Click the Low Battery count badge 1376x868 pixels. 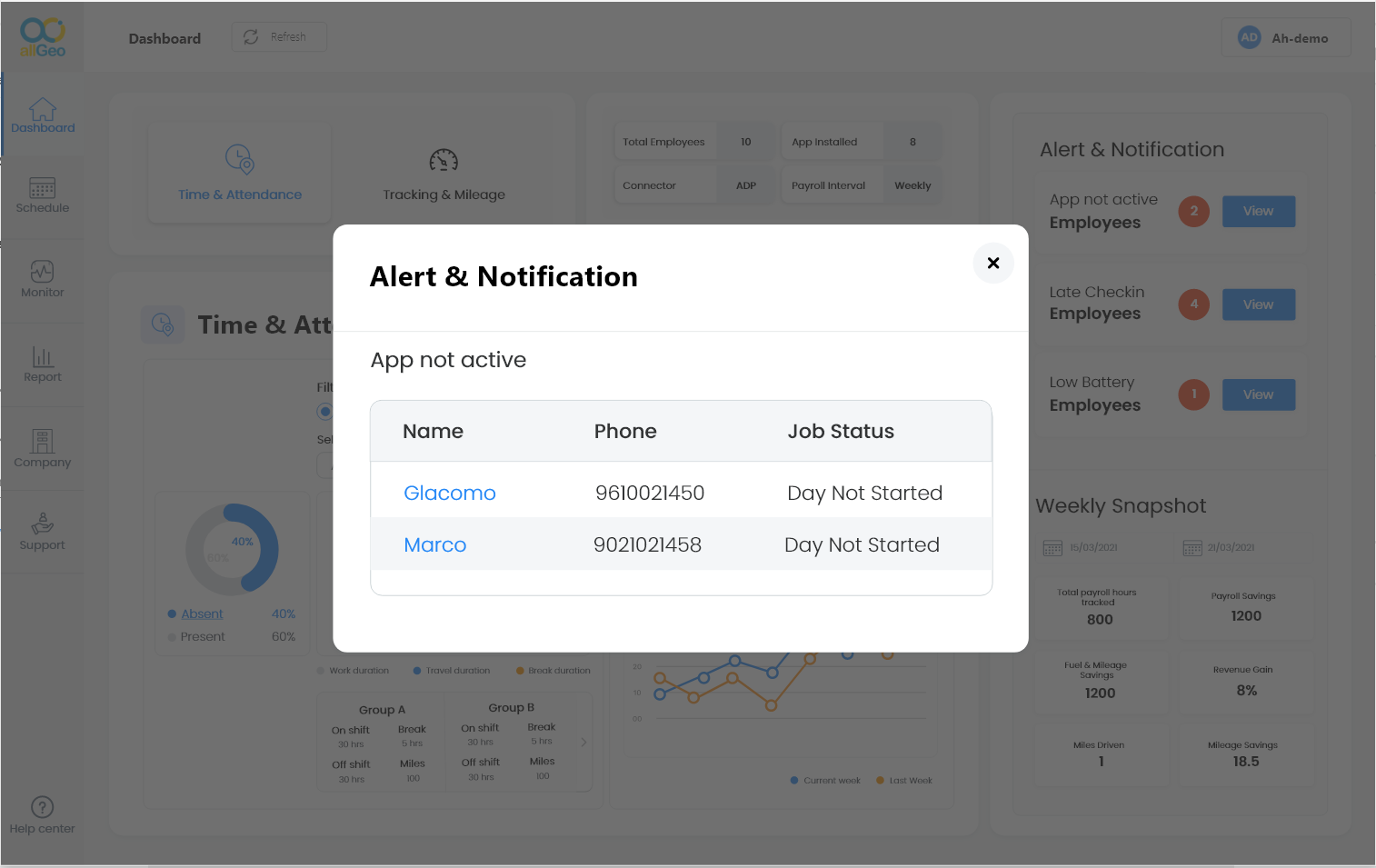tap(1194, 394)
